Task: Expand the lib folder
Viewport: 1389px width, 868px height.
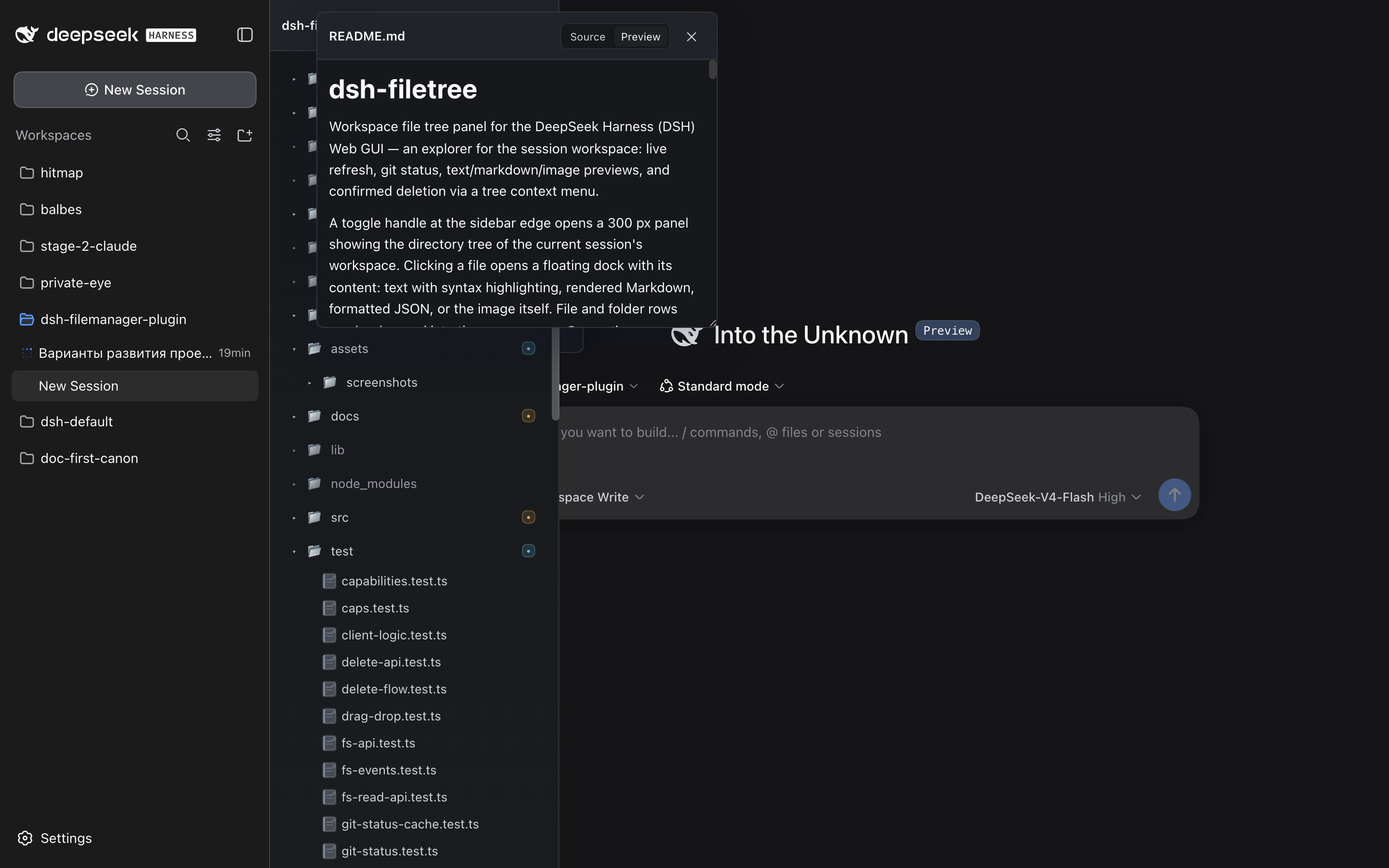Action: (295, 450)
